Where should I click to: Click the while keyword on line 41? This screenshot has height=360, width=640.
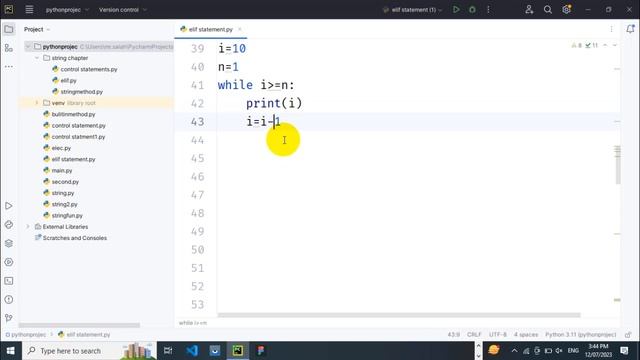pos(235,85)
